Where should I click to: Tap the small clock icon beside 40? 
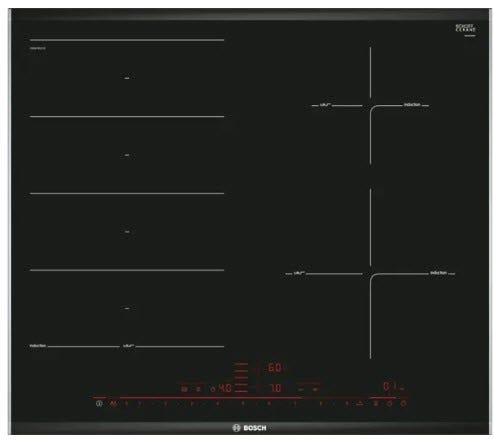213,389
